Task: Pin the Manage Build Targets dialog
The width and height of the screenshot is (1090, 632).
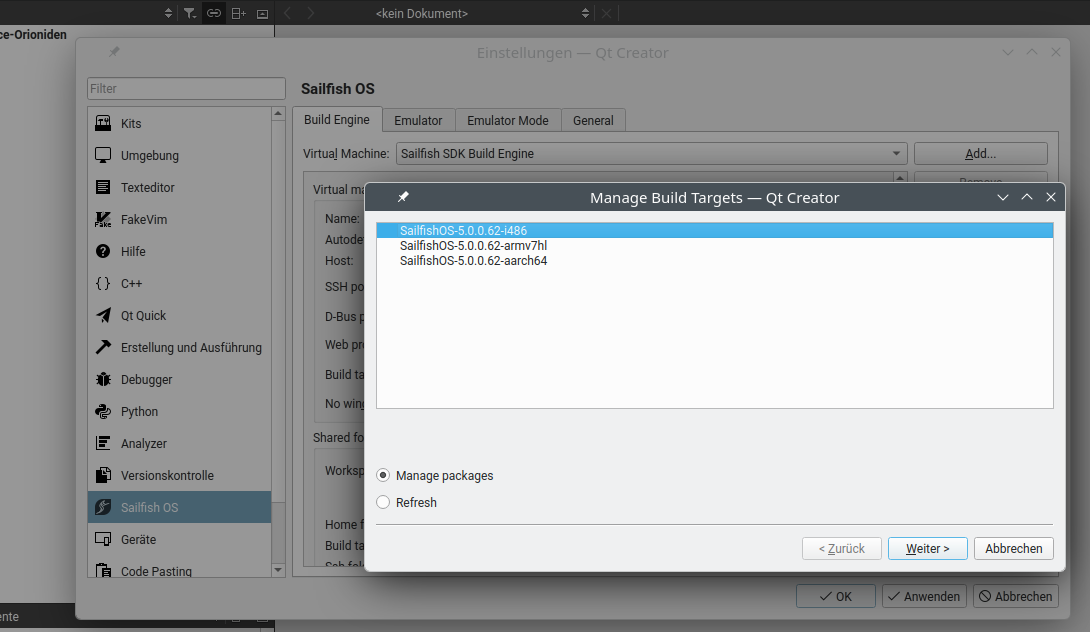Action: pyautogui.click(x=403, y=197)
